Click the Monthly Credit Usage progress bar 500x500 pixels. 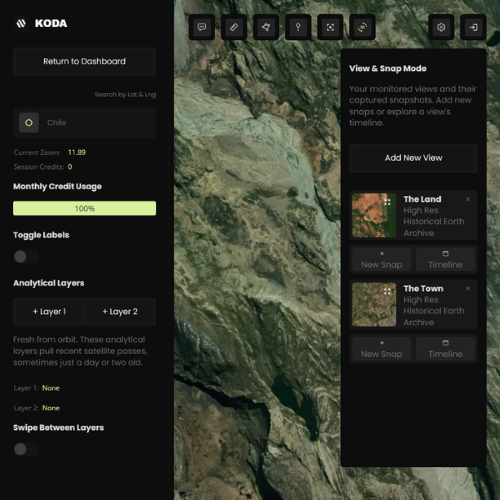[x=84, y=208]
